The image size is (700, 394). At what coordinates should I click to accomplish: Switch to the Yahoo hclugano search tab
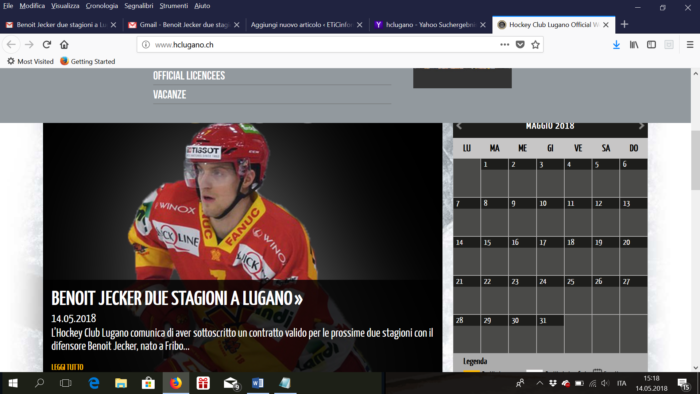pyautogui.click(x=430, y=25)
